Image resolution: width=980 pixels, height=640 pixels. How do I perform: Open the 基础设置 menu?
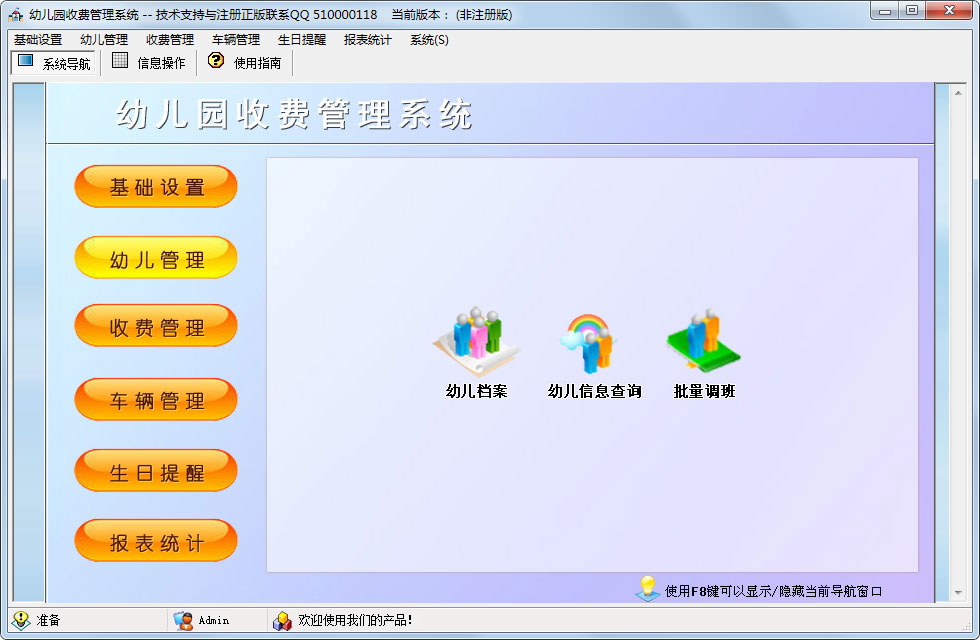38,40
